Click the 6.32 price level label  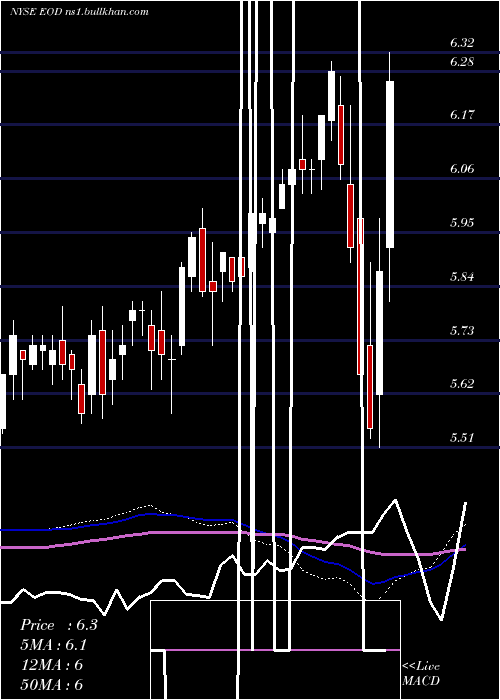pos(462,43)
